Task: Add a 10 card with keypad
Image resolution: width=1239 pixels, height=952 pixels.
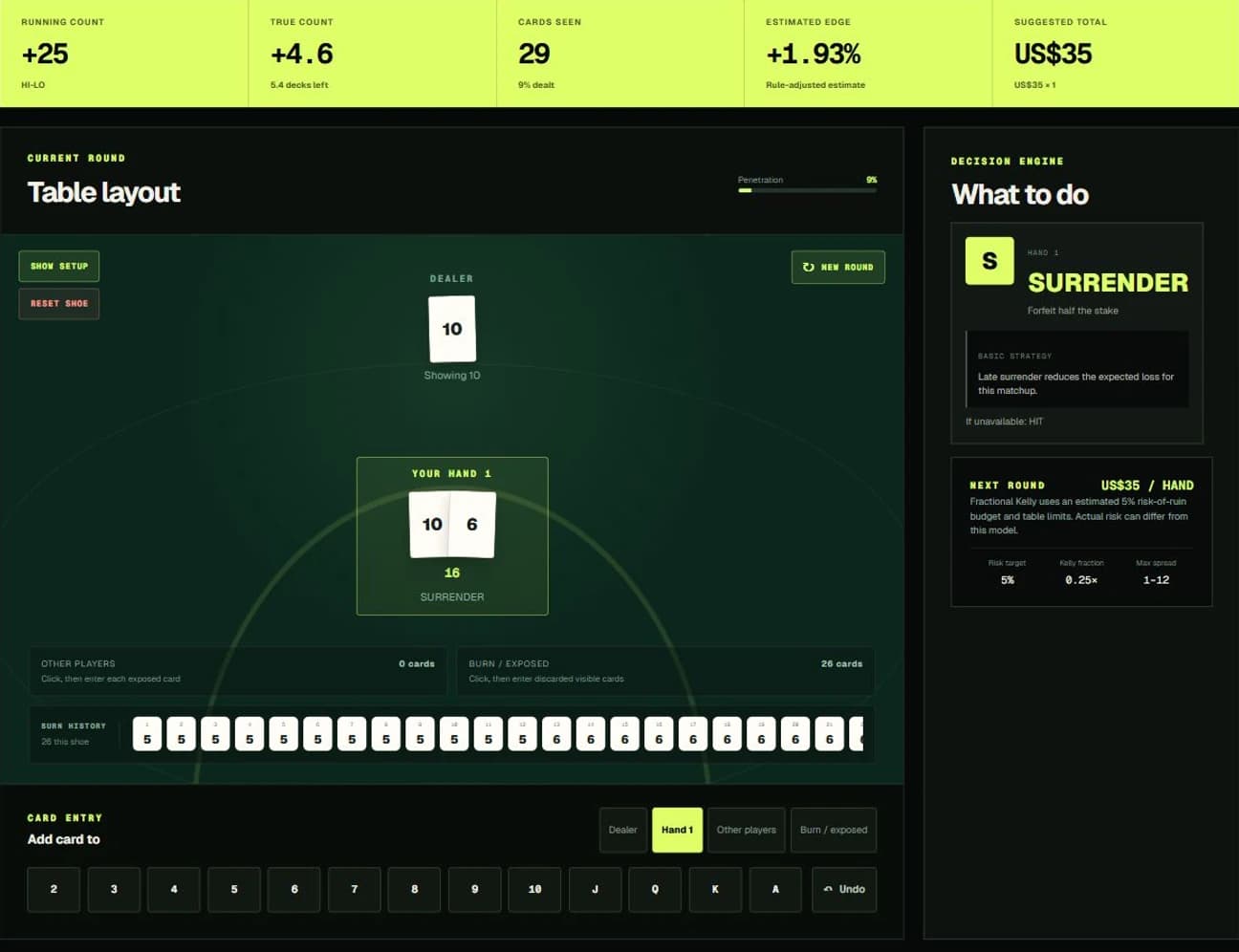Action: (535, 889)
